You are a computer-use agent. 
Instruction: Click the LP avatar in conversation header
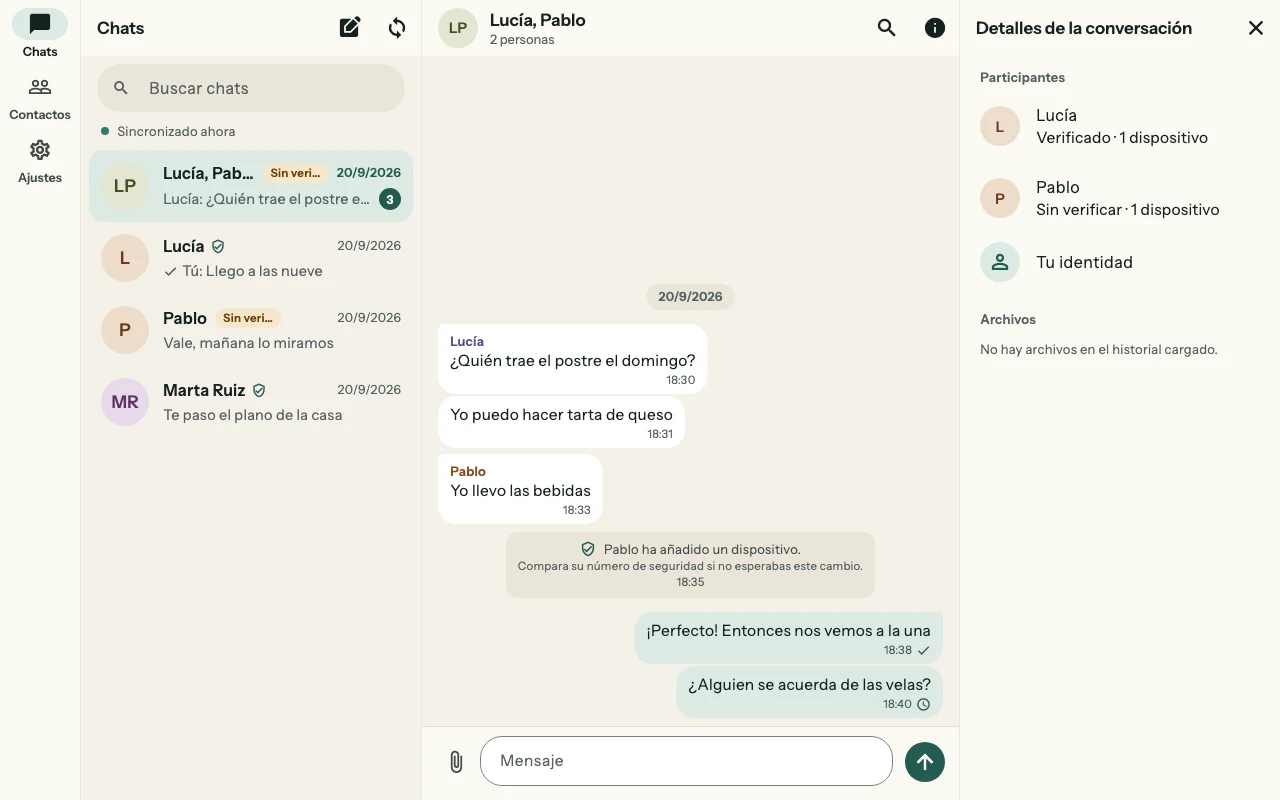point(458,28)
